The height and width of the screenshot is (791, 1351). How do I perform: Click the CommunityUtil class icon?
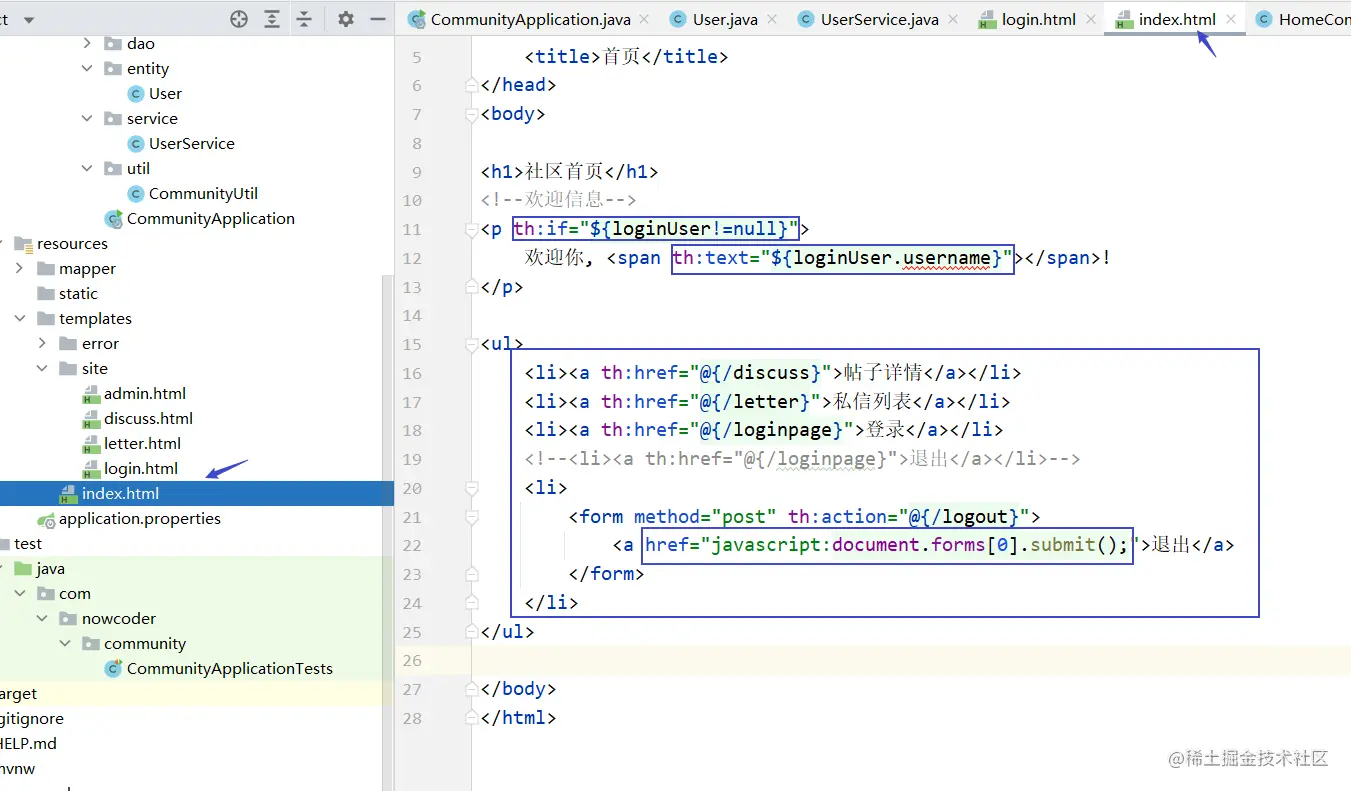tap(136, 193)
